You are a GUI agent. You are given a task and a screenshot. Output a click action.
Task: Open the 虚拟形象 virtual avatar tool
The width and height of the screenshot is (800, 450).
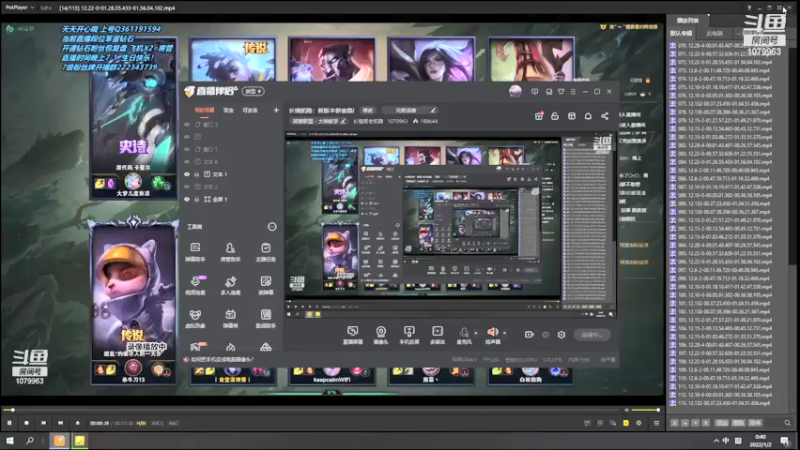click(x=195, y=318)
